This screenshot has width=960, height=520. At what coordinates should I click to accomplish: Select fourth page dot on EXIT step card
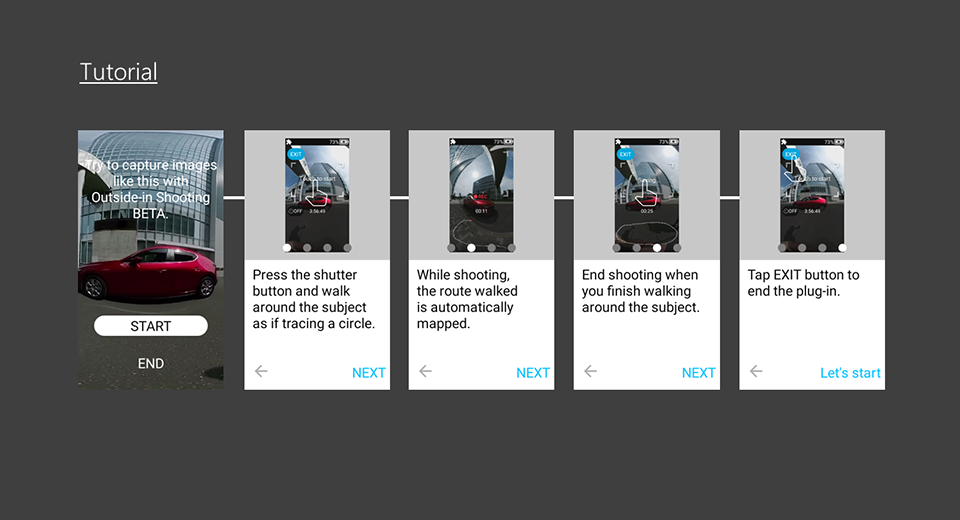coord(842,248)
